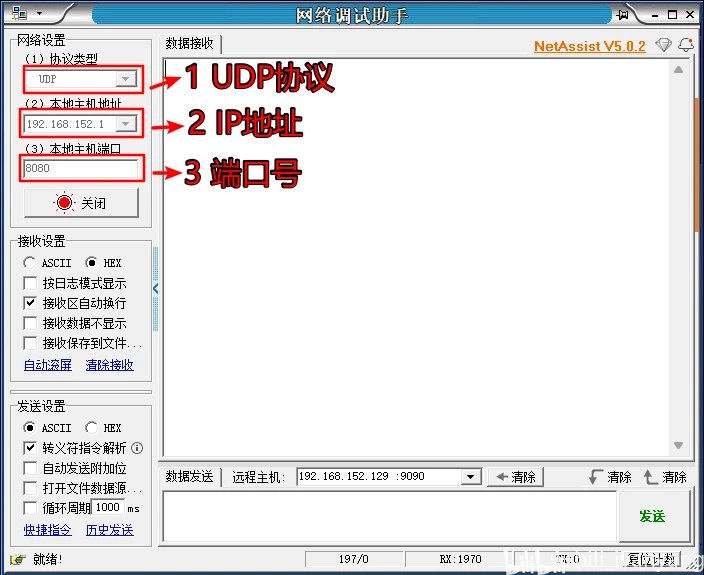Open the 历史发送 link
704x575 pixels.
pos(110,530)
